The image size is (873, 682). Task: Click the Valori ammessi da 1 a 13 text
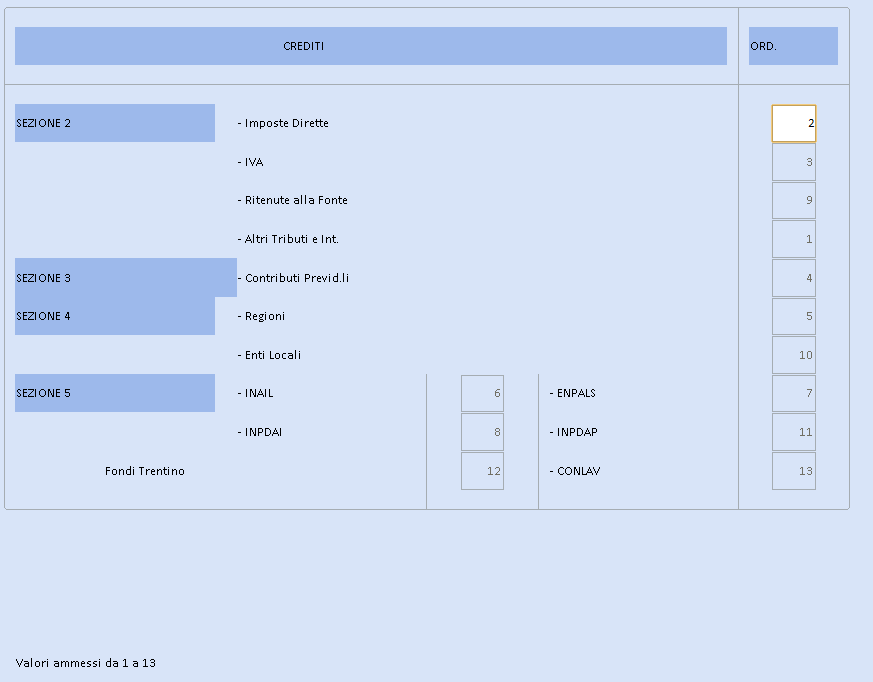tap(86, 663)
